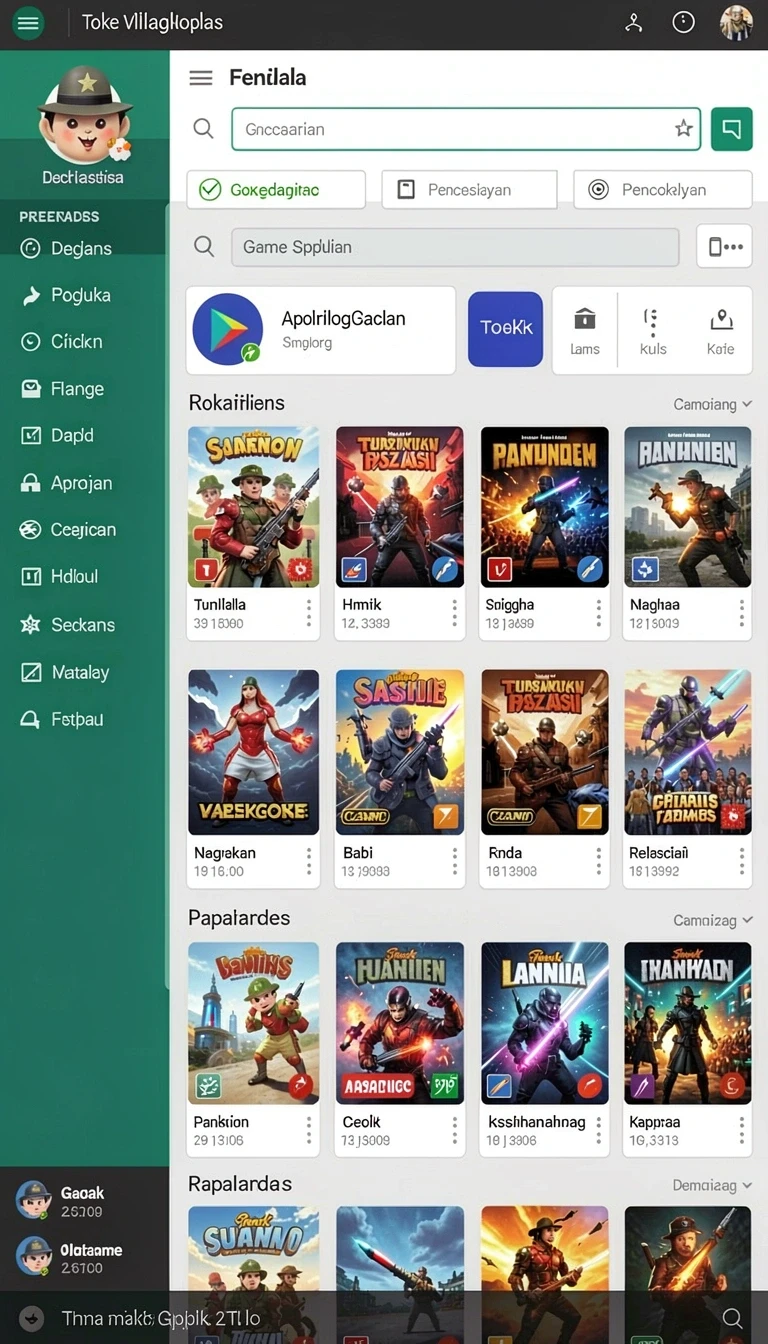Expand the Camoizag dropdown beside Papalardes
The image size is (768, 1344).
713,920
